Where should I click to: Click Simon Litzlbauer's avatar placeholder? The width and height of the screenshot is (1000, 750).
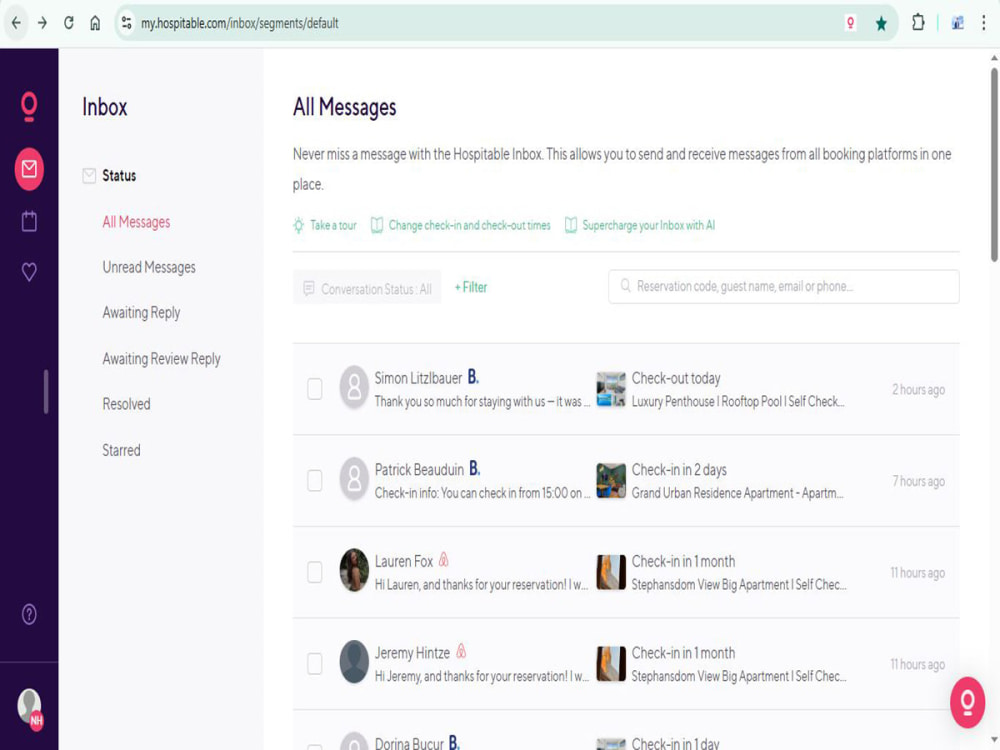[x=354, y=387]
